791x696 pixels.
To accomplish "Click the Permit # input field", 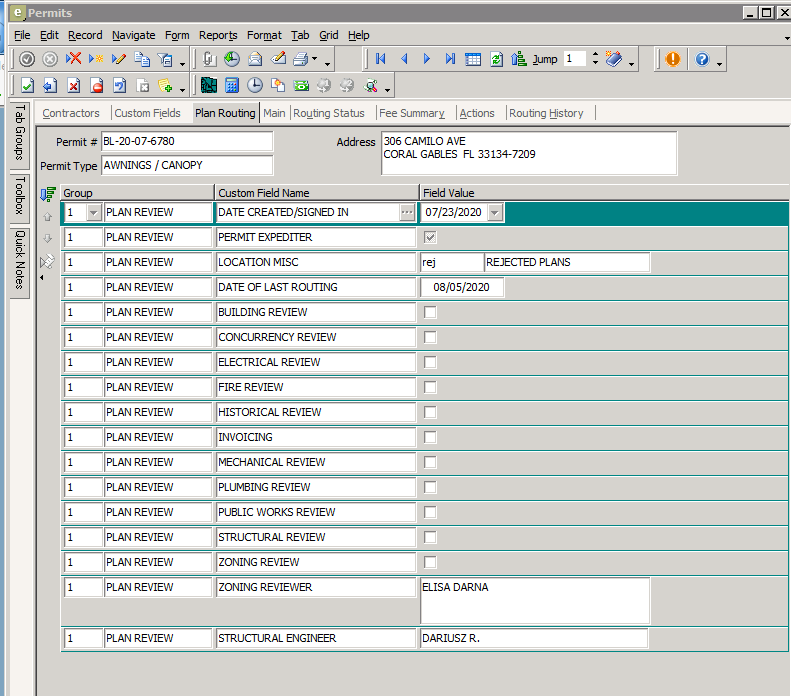I will [x=186, y=142].
